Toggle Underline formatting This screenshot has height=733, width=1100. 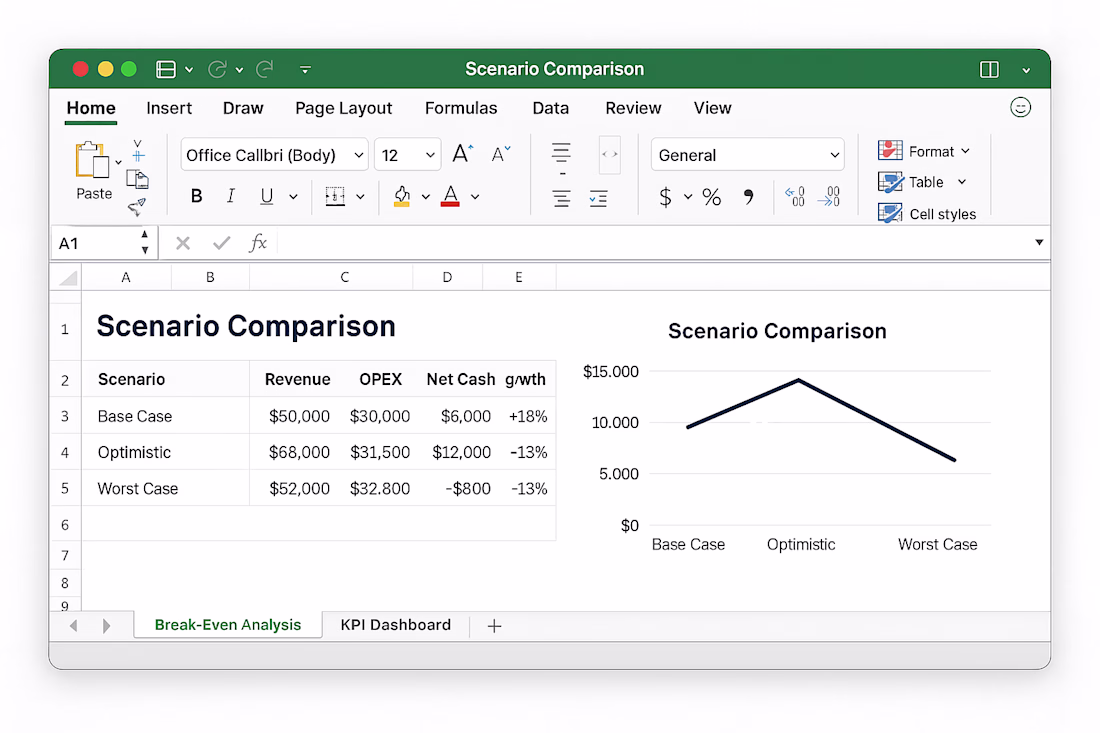click(x=267, y=196)
